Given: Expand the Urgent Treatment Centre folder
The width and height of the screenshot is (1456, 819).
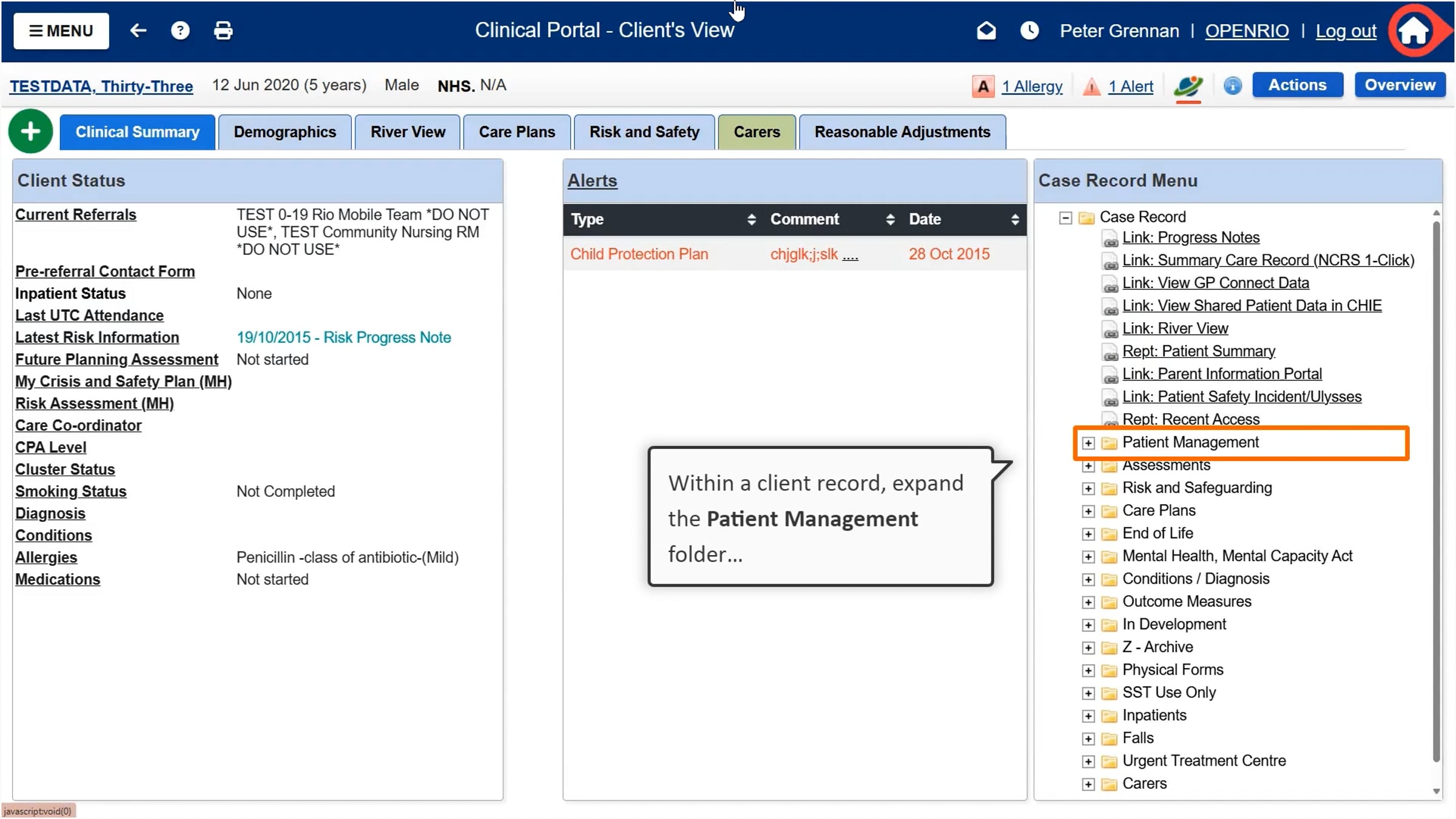Looking at the screenshot, I should (1088, 761).
